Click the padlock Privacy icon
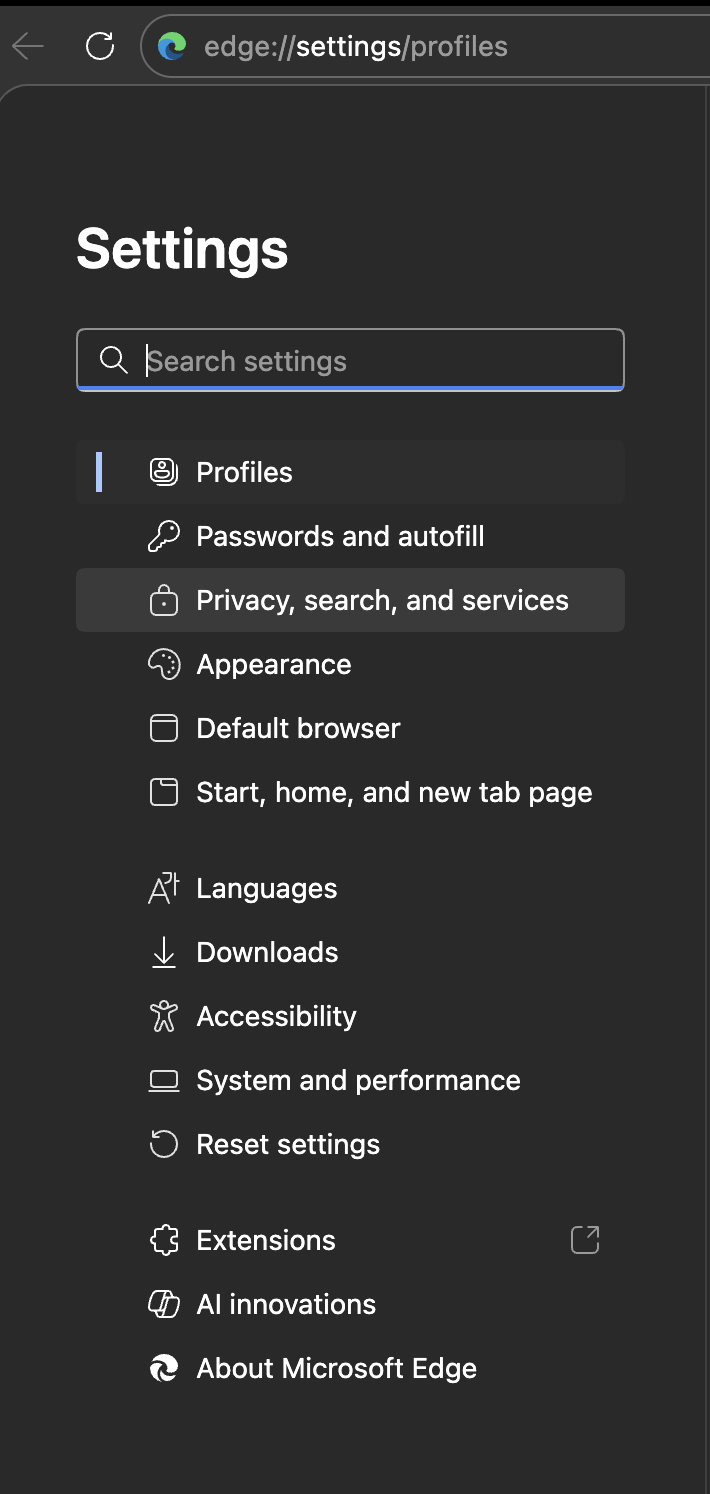The image size is (710, 1494). pyautogui.click(x=164, y=600)
